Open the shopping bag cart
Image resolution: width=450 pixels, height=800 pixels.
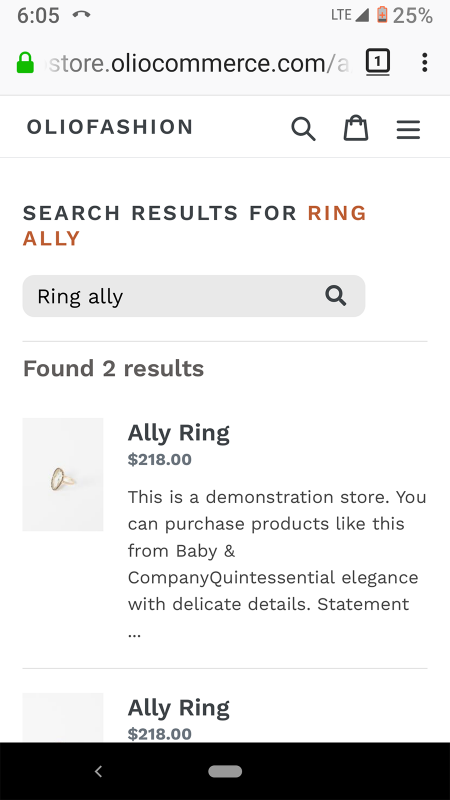(x=356, y=128)
